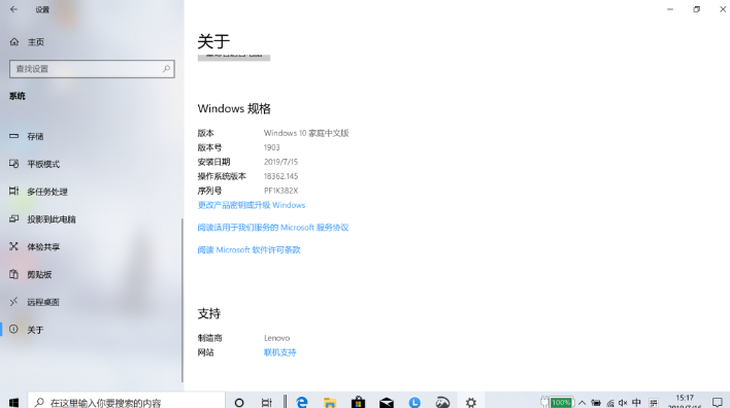730x408 pixels.
Task: Open File Explorer from the taskbar
Action: [x=329, y=402]
